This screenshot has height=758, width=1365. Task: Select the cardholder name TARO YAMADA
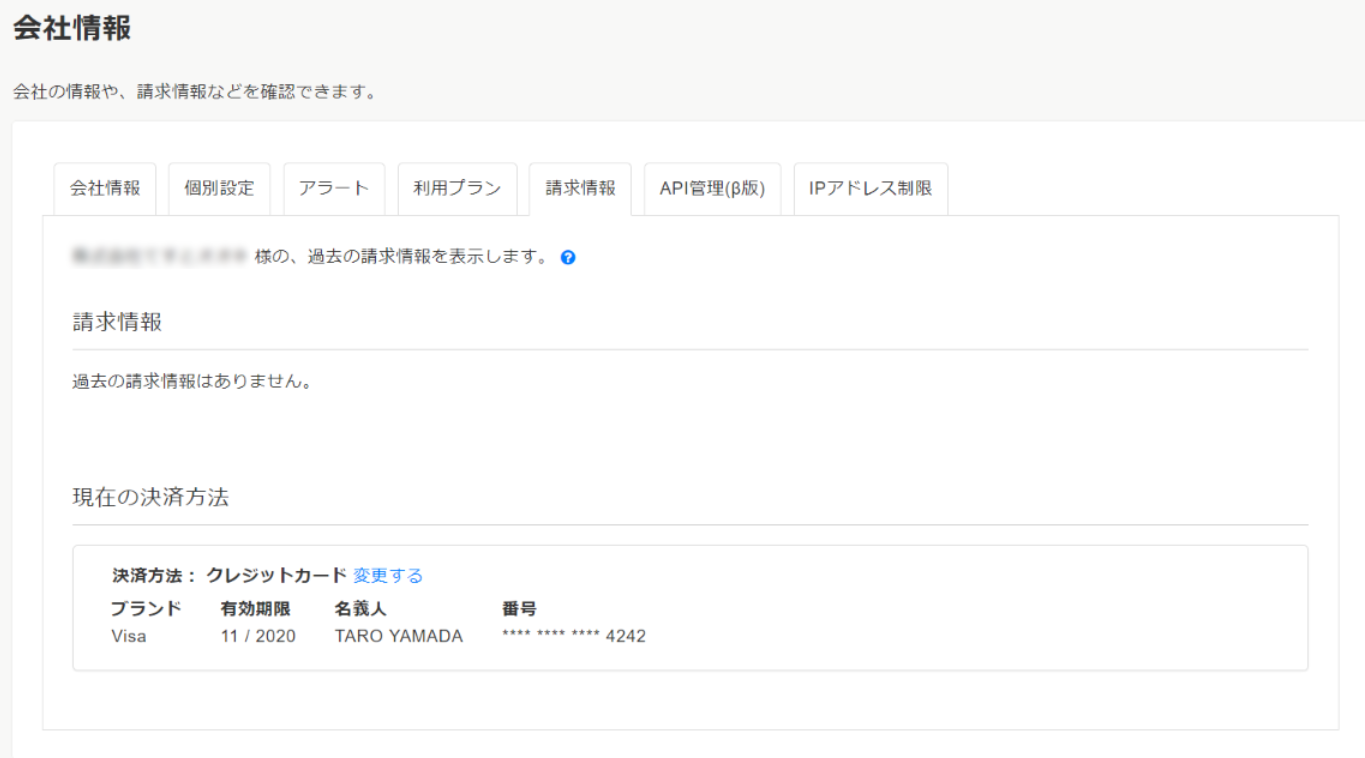(x=398, y=636)
